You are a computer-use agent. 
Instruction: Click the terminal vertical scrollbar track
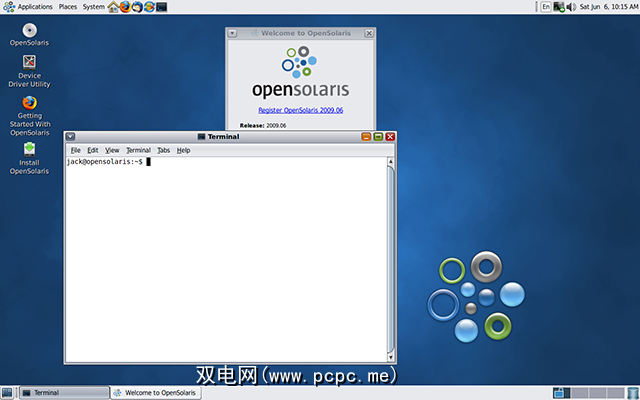click(391, 259)
